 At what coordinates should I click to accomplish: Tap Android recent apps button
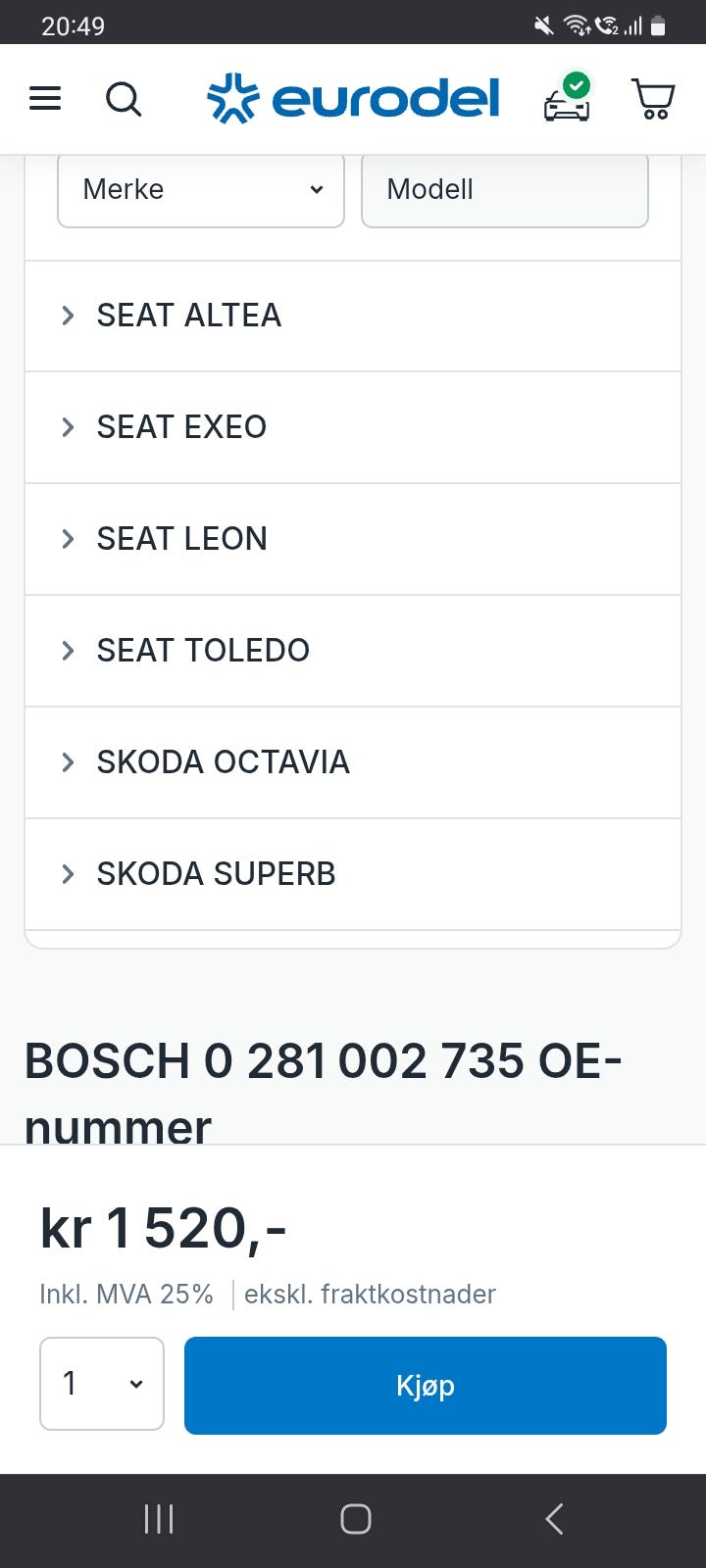(159, 1519)
